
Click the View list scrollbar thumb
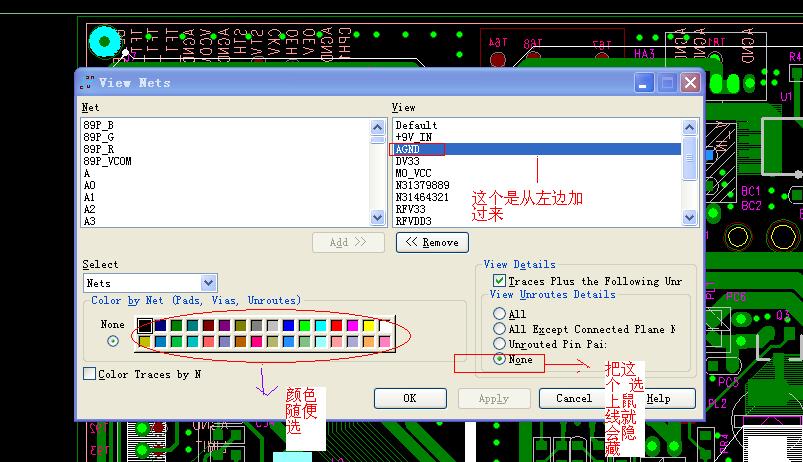pos(689,158)
